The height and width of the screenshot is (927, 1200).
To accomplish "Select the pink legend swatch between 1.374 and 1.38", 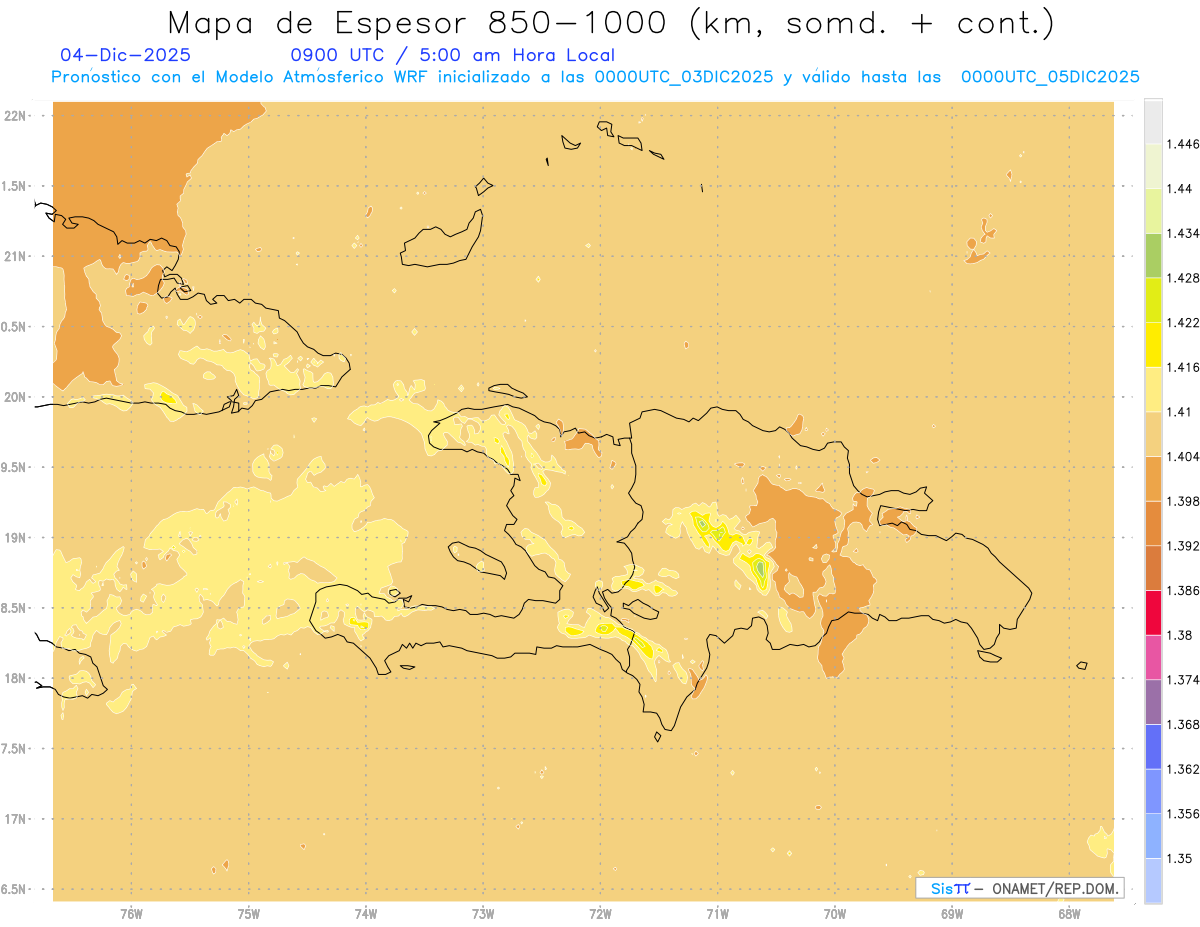I will pyautogui.click(x=1153, y=657).
